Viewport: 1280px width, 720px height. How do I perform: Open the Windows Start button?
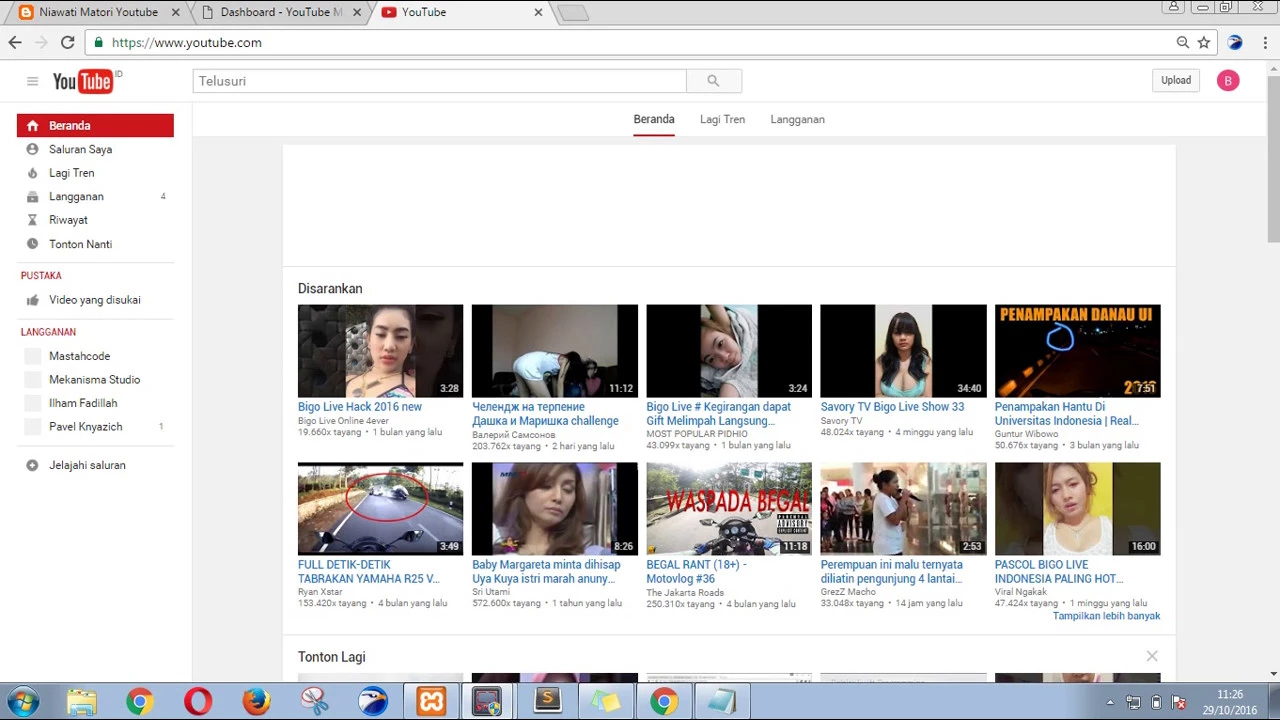click(22, 702)
